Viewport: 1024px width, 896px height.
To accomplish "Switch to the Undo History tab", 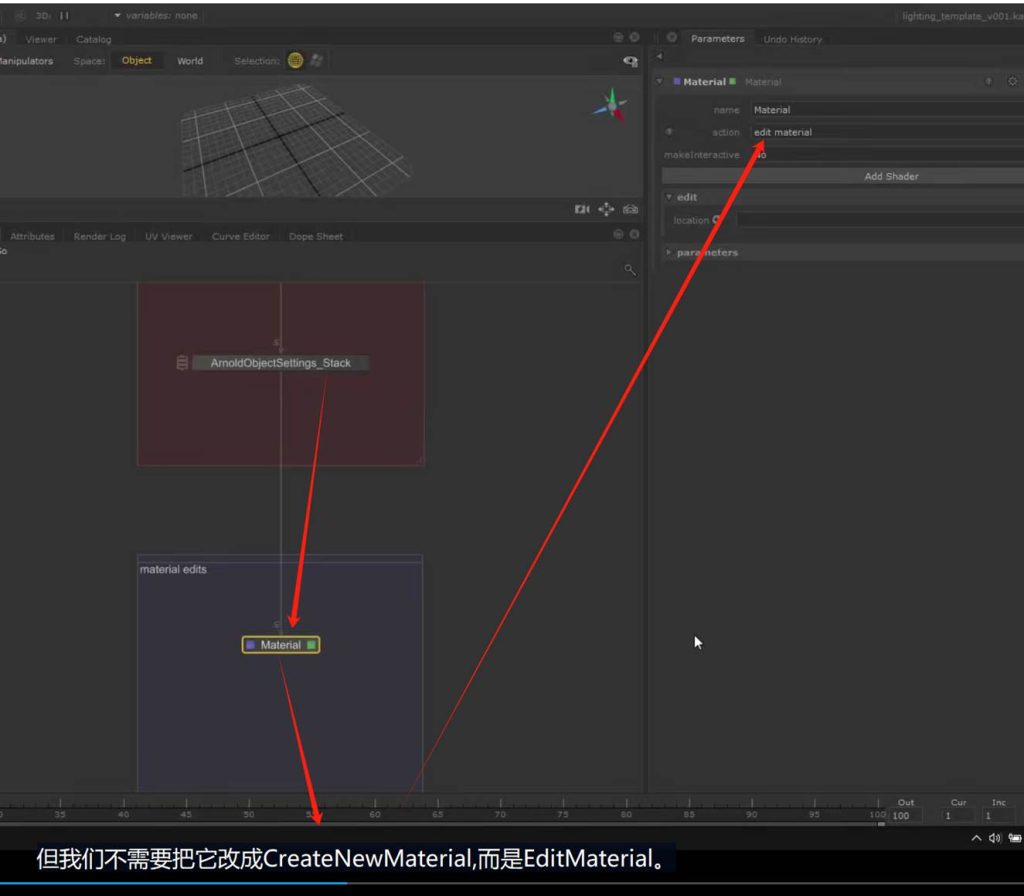I will pos(792,39).
